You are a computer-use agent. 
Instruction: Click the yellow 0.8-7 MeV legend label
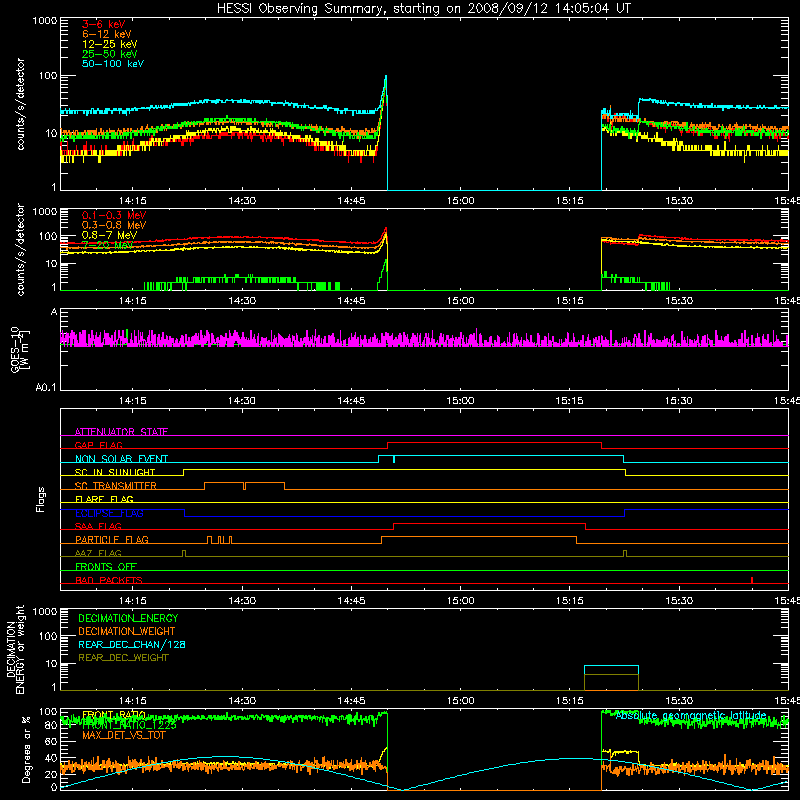[109, 235]
